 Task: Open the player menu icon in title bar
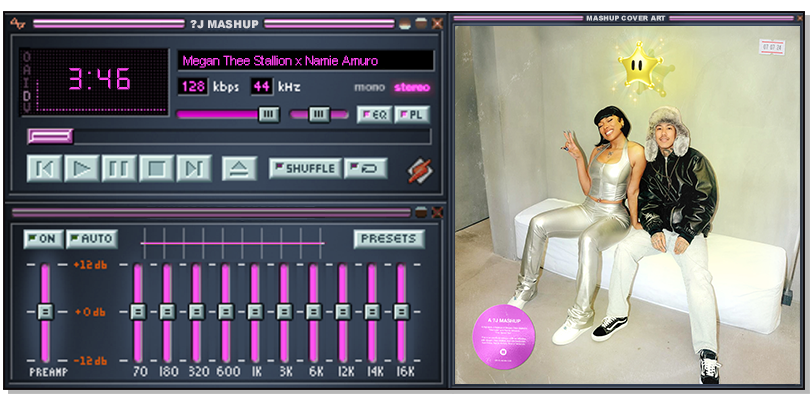coord(18,23)
